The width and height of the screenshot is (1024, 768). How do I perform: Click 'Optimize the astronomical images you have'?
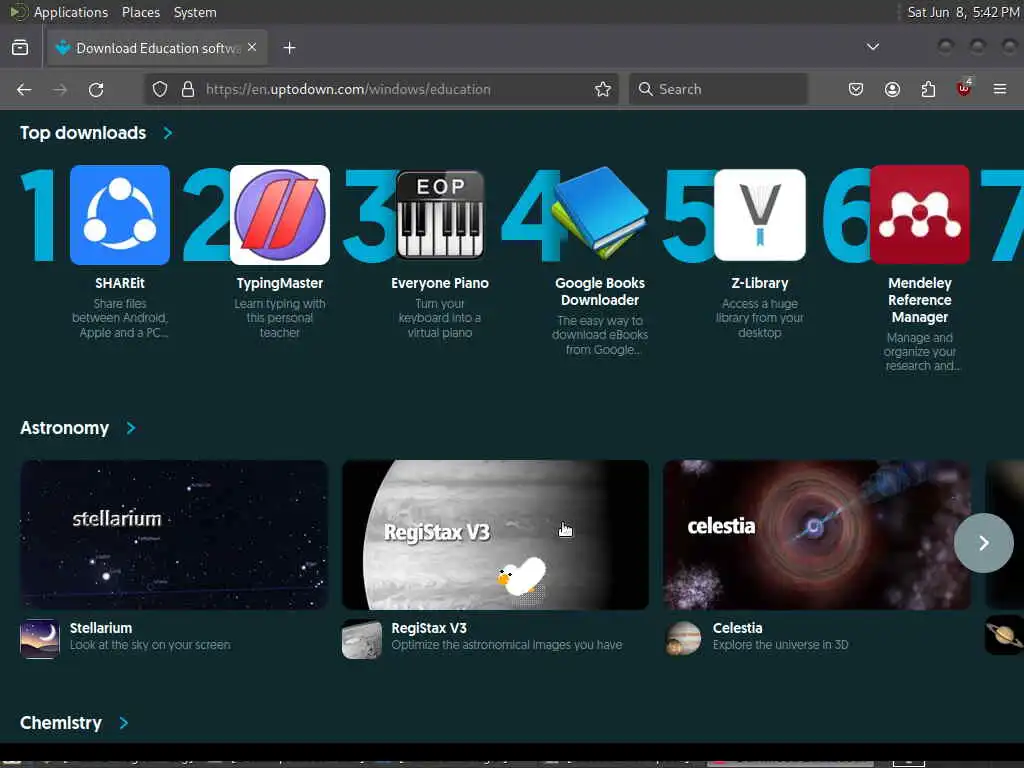[x=507, y=645]
